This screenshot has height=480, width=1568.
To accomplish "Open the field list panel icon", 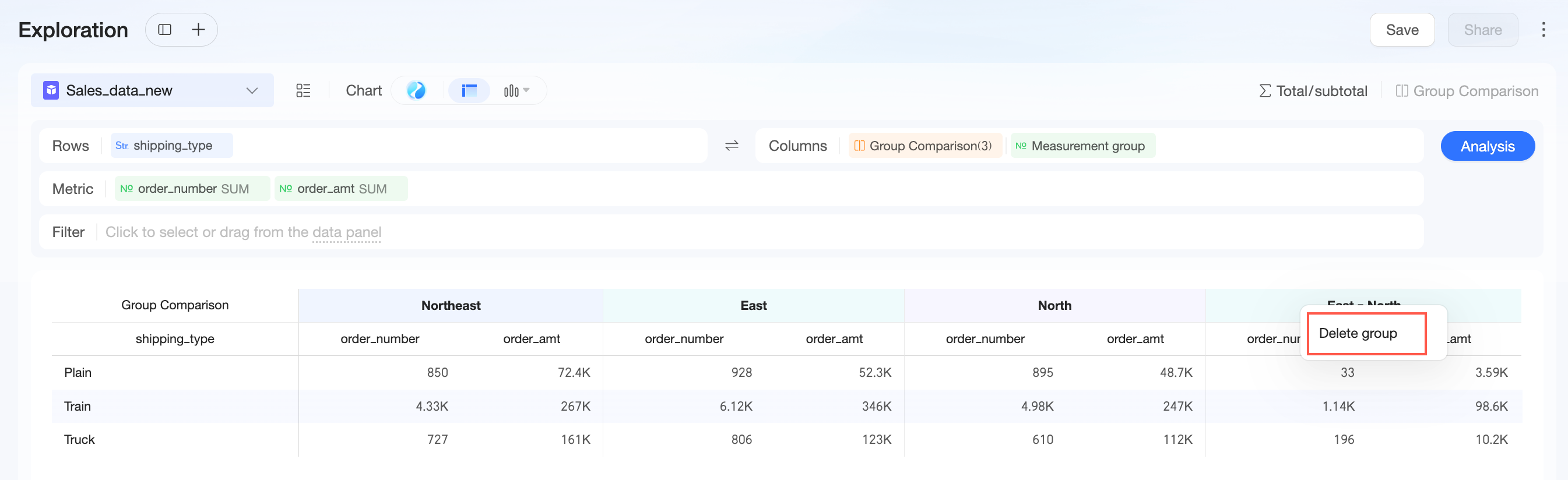I will tap(303, 91).
